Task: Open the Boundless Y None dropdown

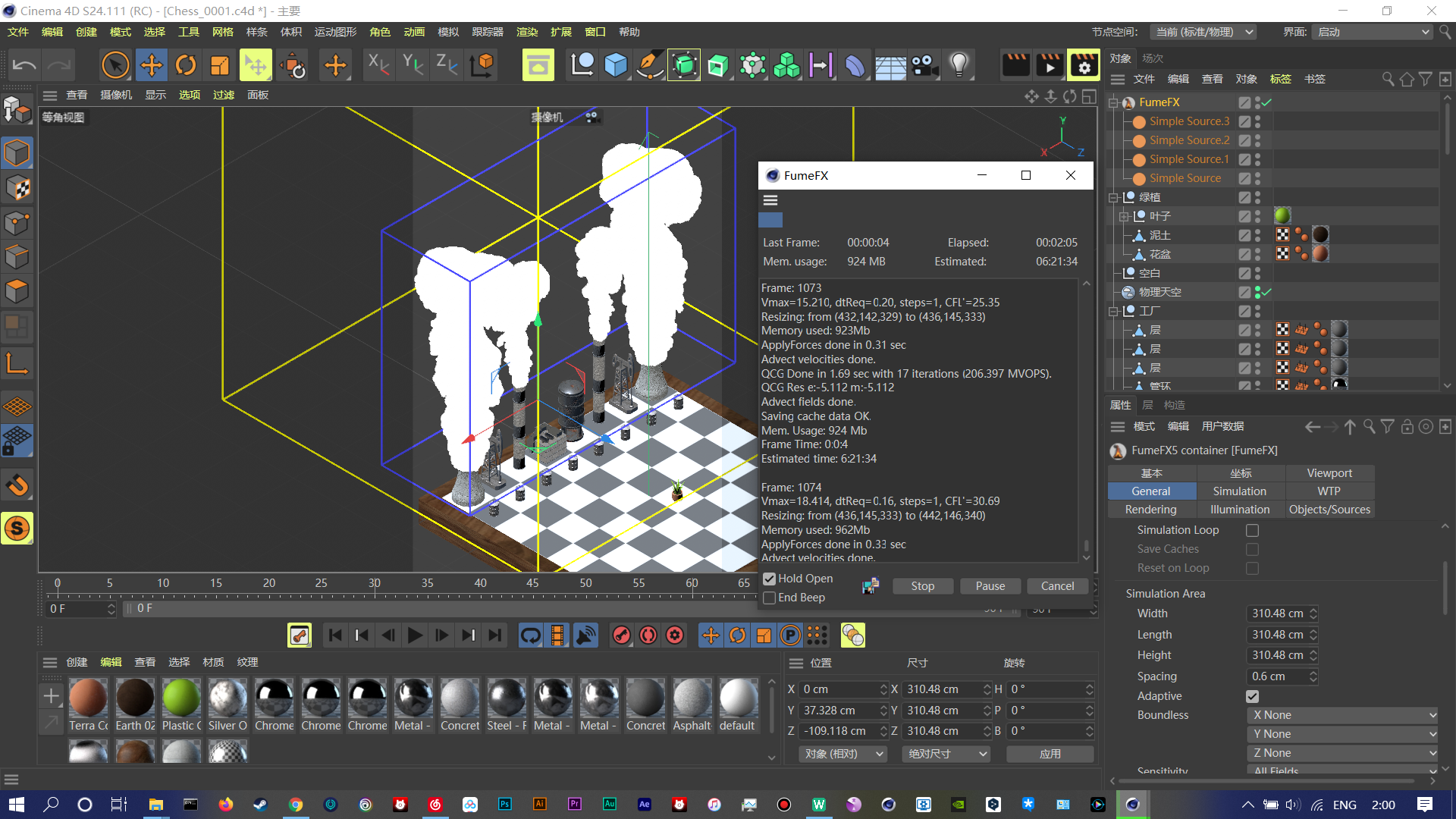Action: click(1342, 734)
